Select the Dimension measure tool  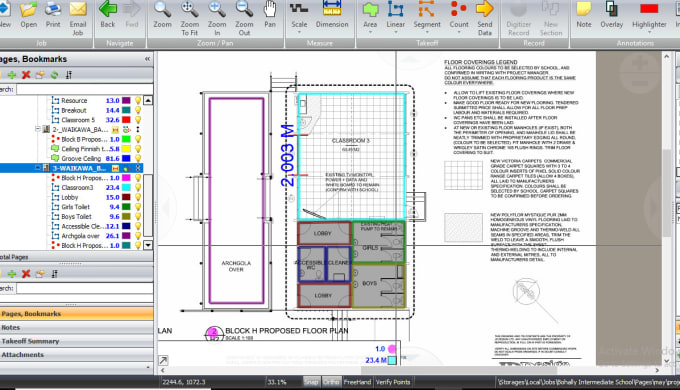pyautogui.click(x=332, y=15)
